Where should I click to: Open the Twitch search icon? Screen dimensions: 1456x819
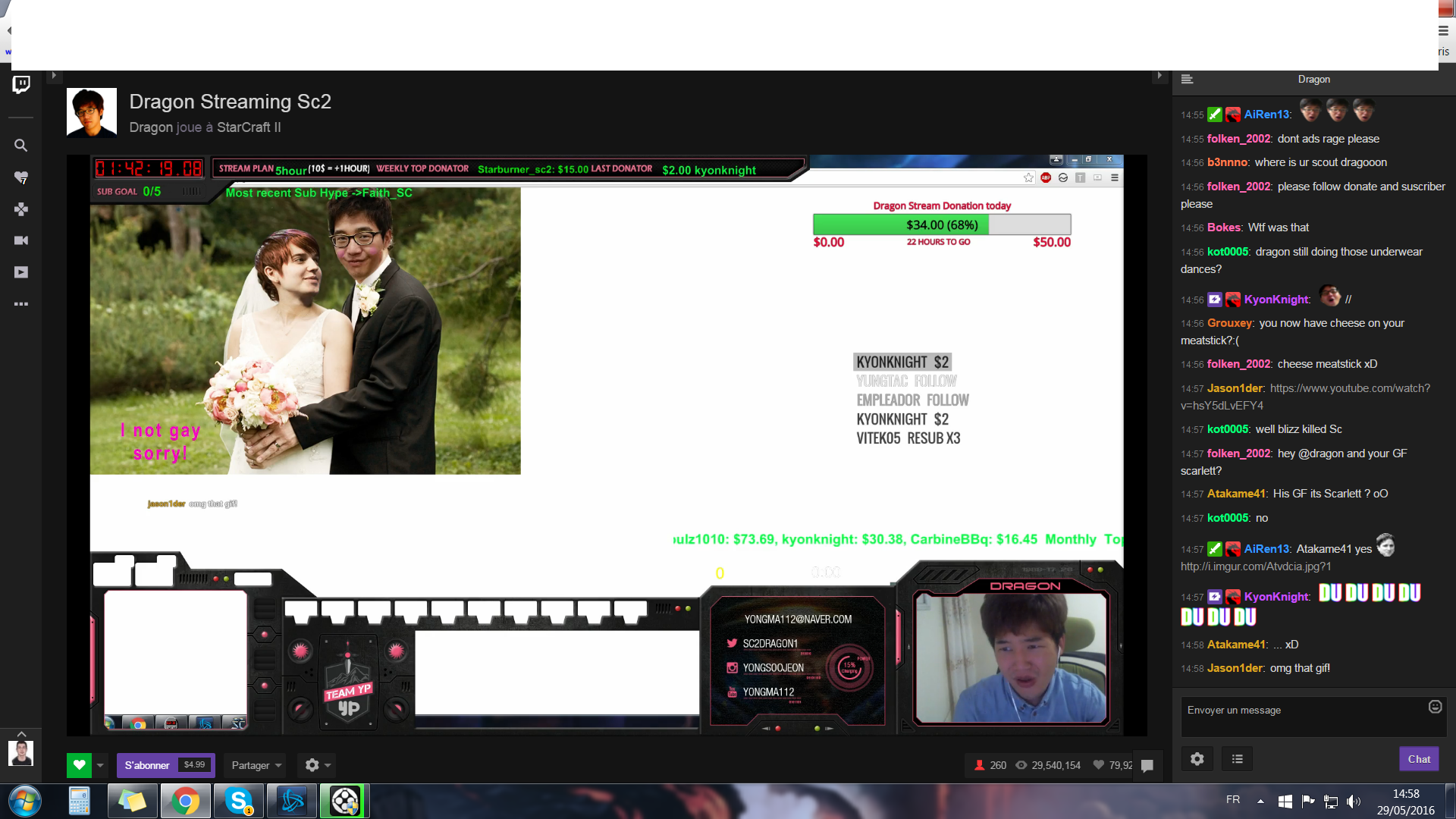click(x=21, y=146)
